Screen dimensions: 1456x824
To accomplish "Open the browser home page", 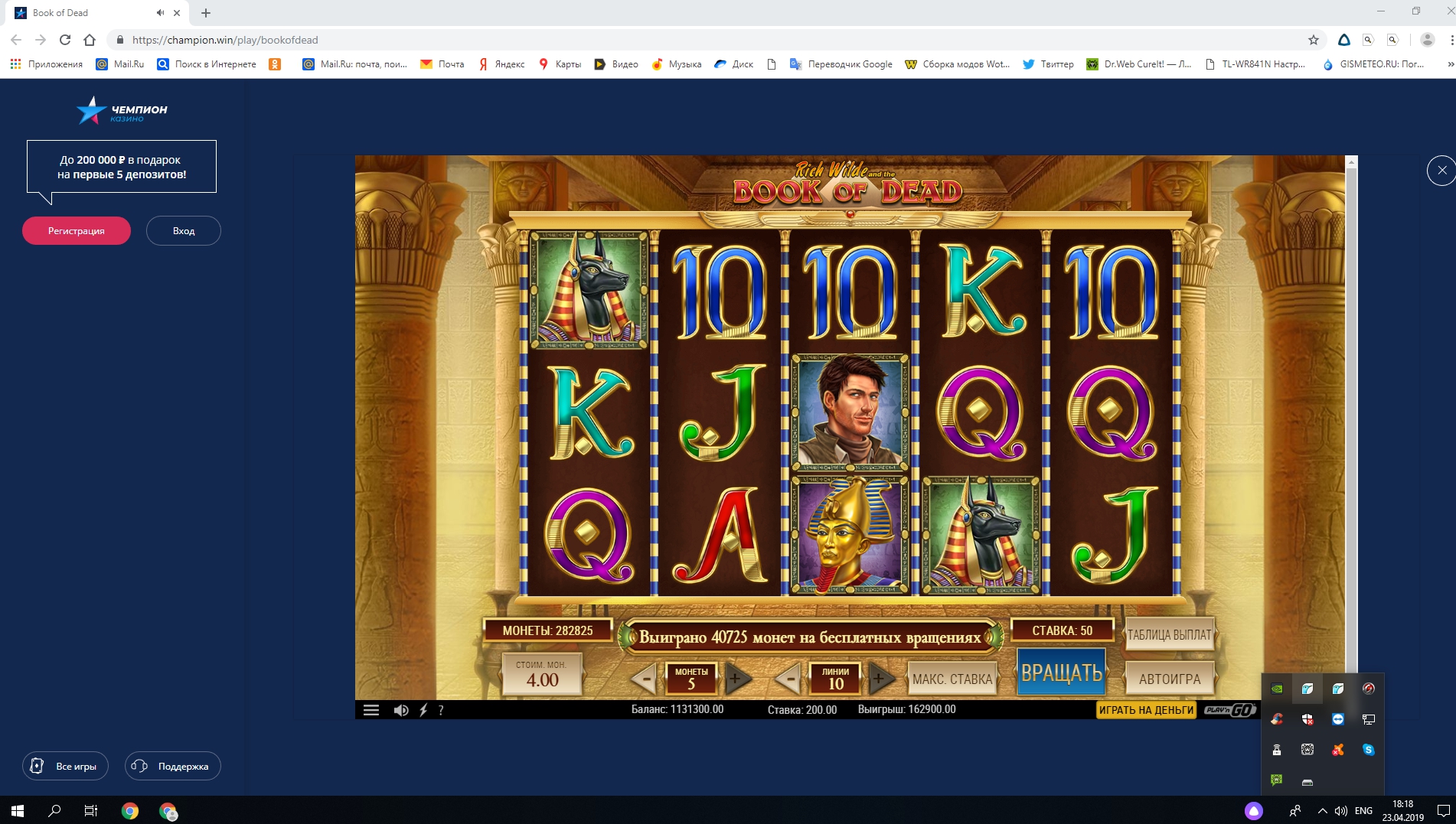I will click(90, 40).
